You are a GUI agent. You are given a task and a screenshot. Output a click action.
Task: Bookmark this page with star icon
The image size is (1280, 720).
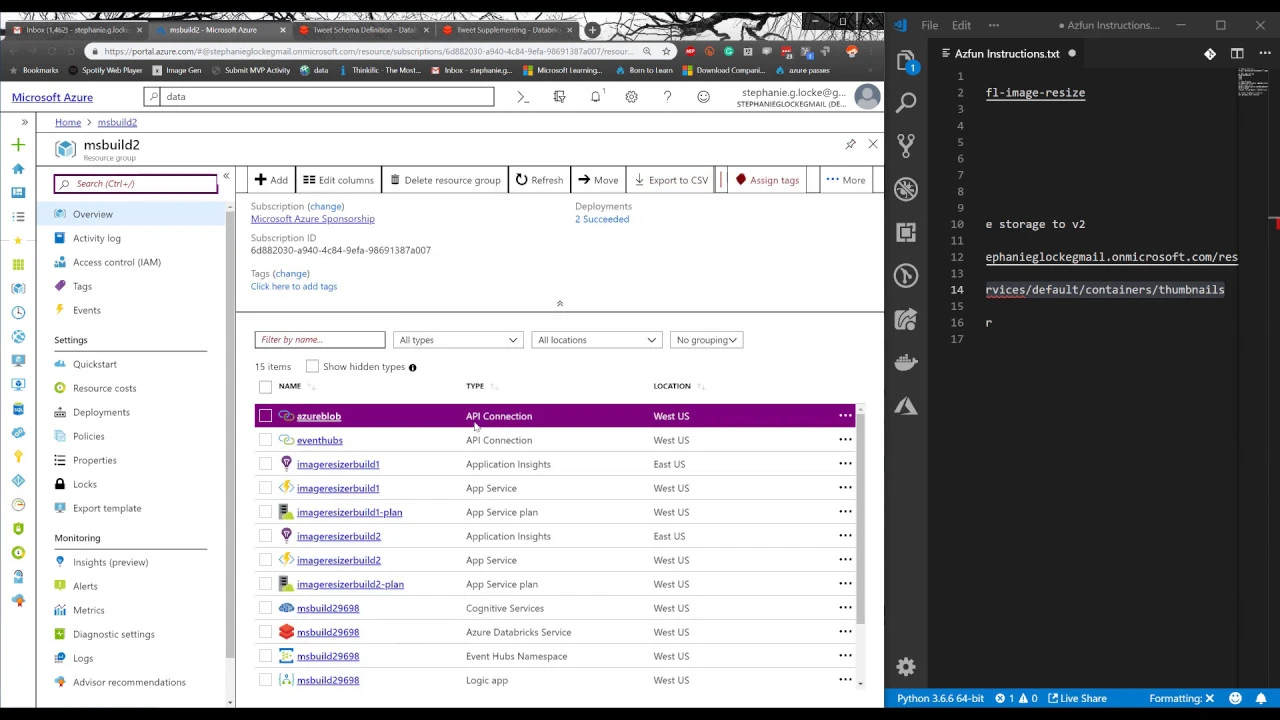click(x=666, y=51)
